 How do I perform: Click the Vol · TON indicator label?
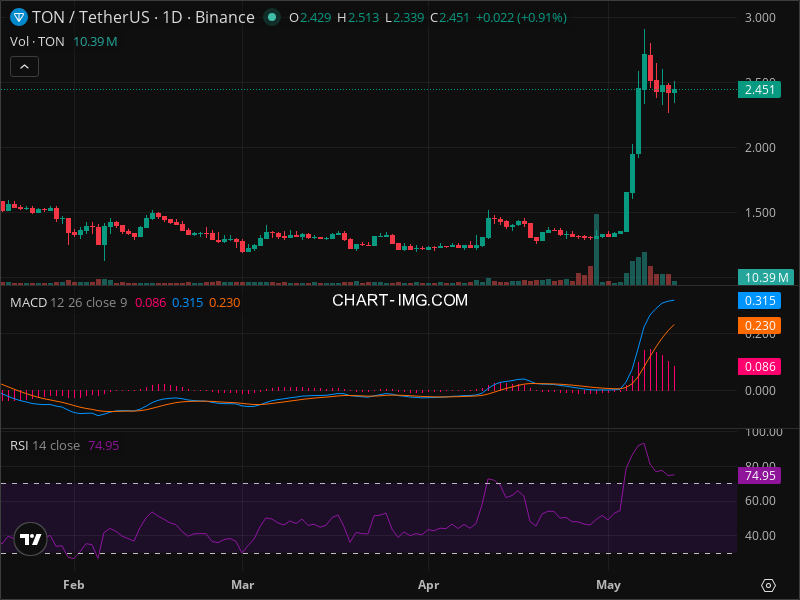pos(37,42)
